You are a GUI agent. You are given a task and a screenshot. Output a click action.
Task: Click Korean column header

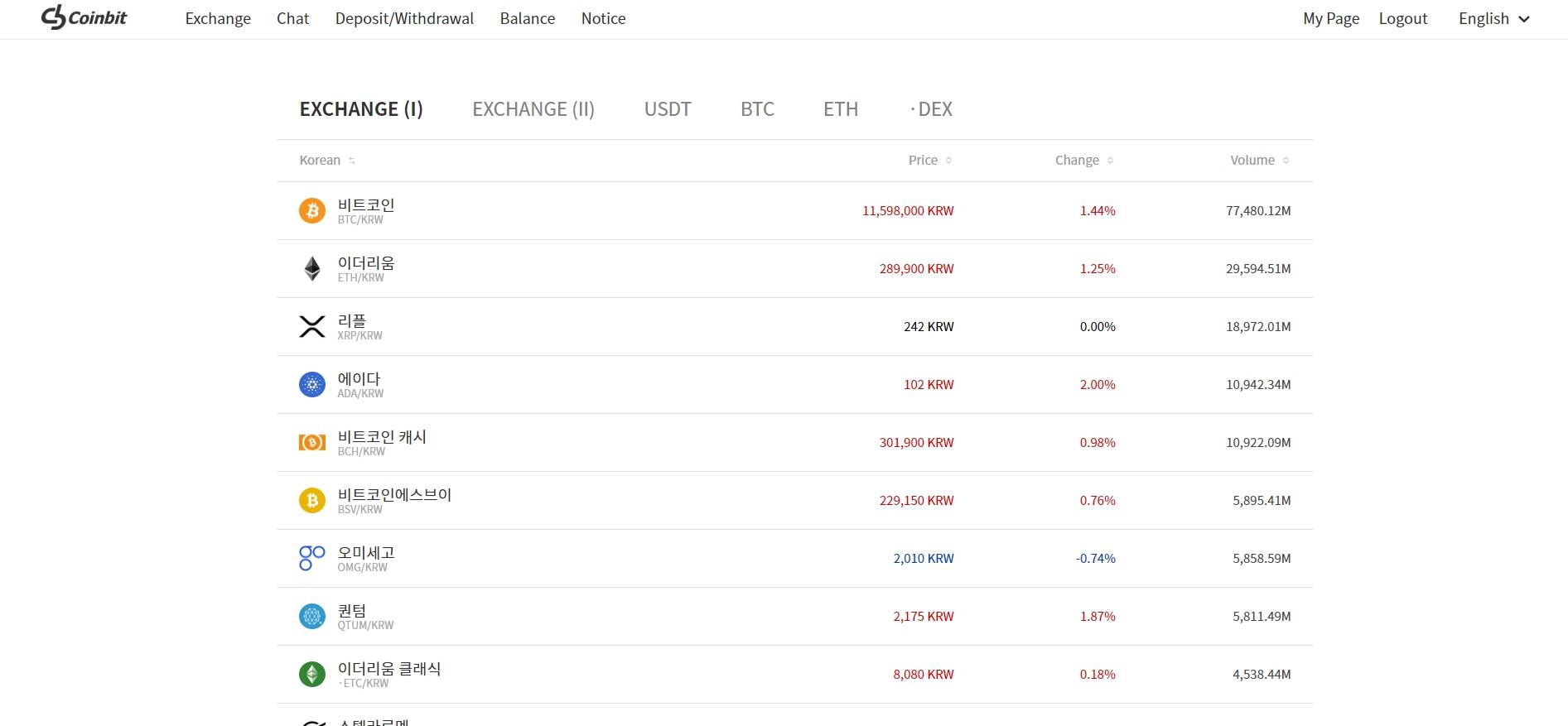(x=320, y=161)
